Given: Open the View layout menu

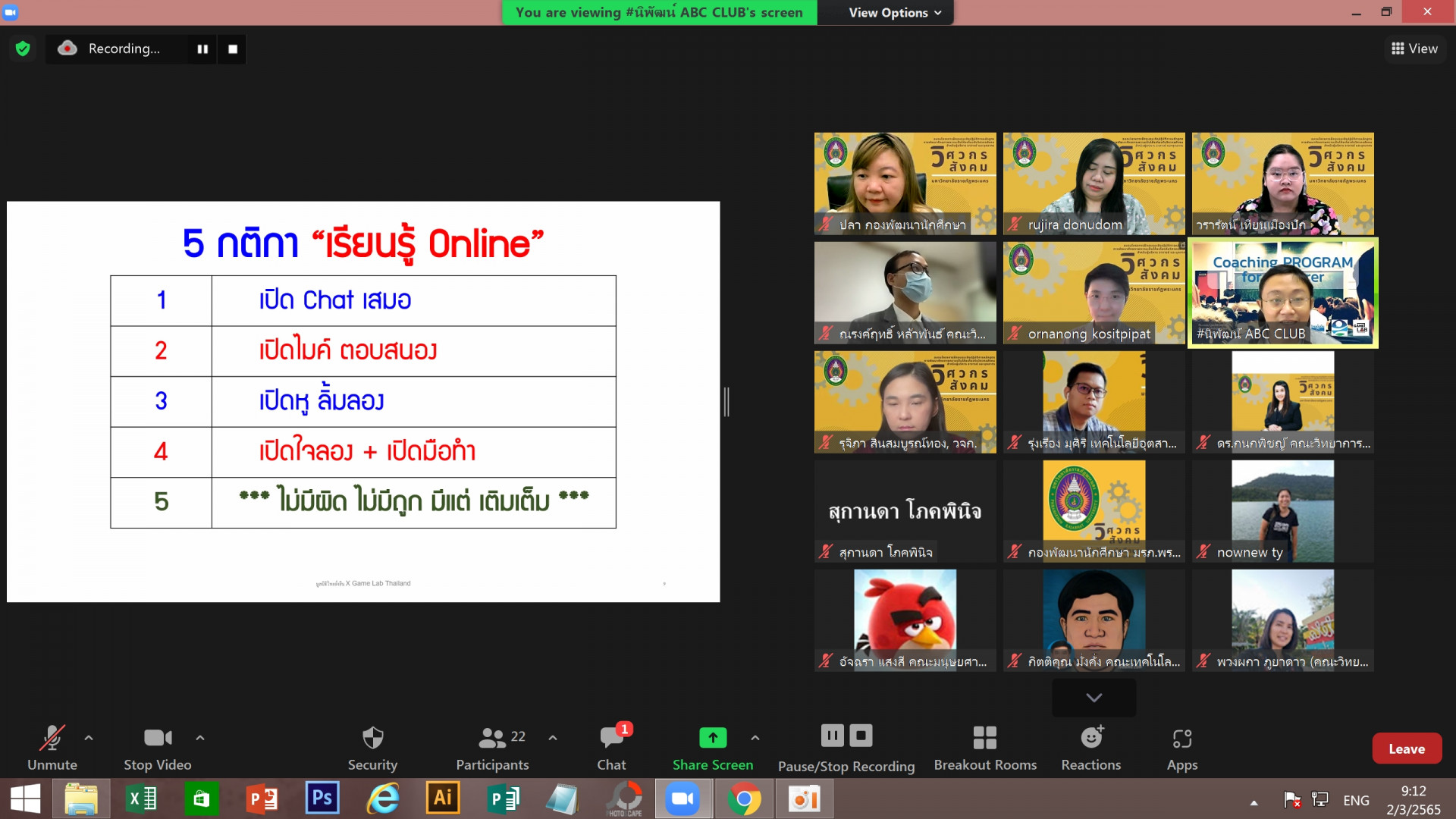Looking at the screenshot, I should tap(1414, 49).
